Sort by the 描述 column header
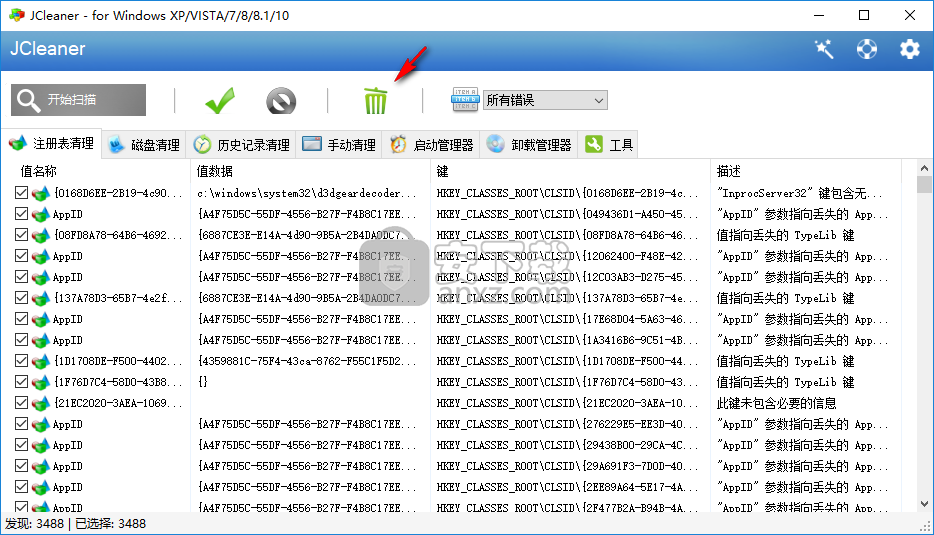Viewport: 934px width, 535px height. 728,172
